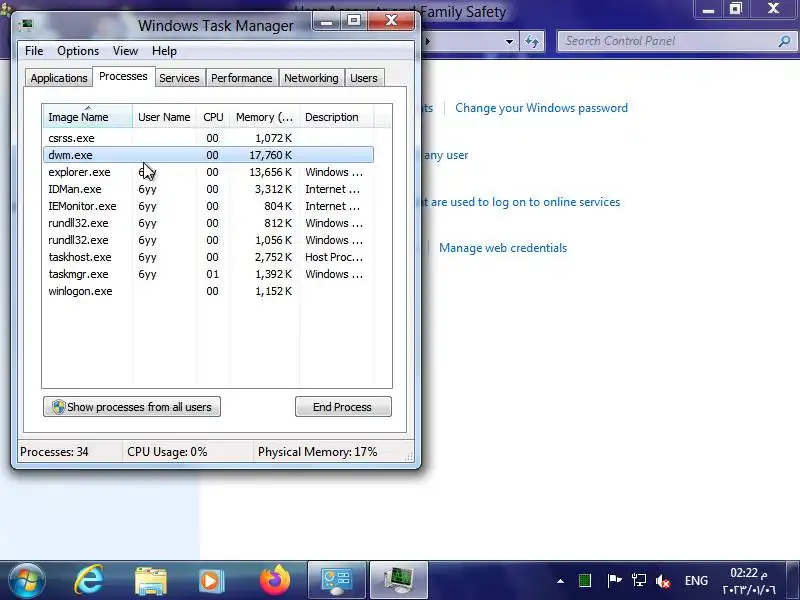Switch to the Networking tab
This screenshot has height=600, width=800.
pos(311,78)
